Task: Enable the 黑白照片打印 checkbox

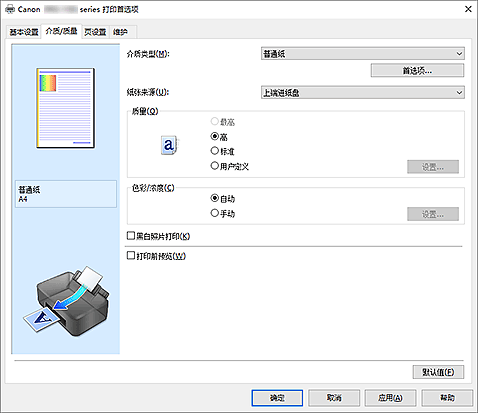Action: pyautogui.click(x=131, y=236)
